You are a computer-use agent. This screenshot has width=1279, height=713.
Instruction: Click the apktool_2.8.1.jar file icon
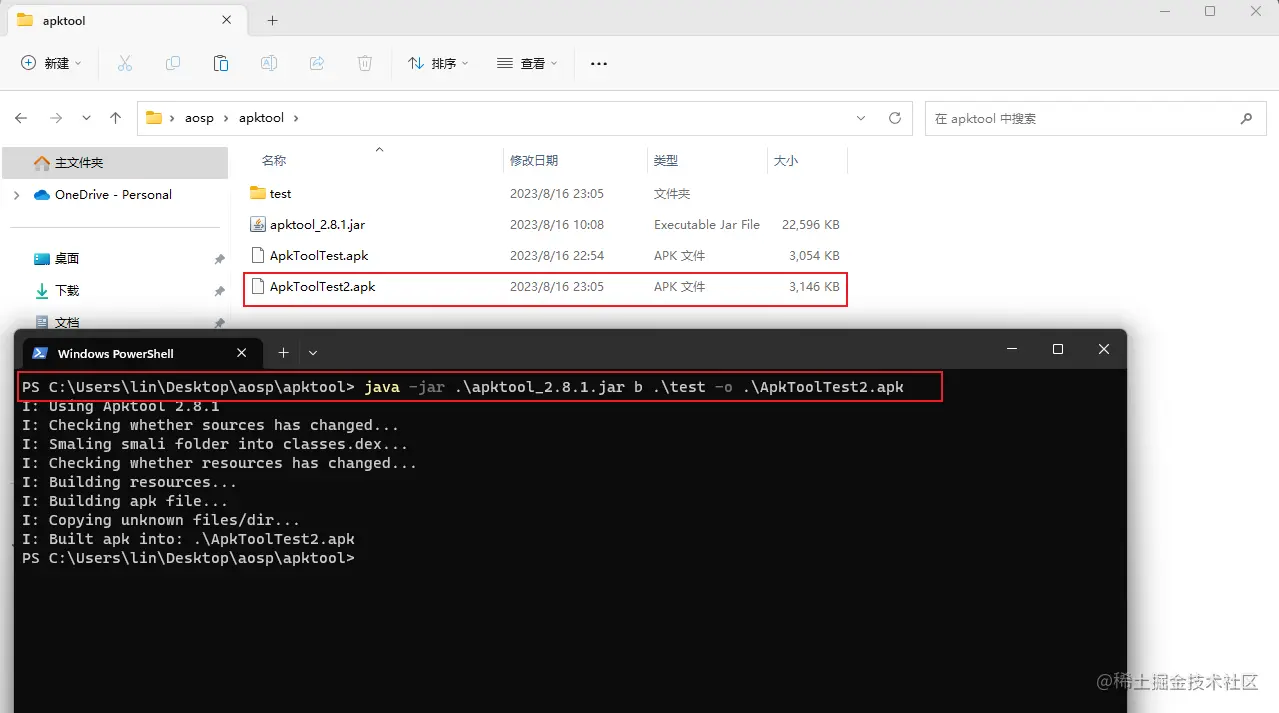click(x=257, y=224)
